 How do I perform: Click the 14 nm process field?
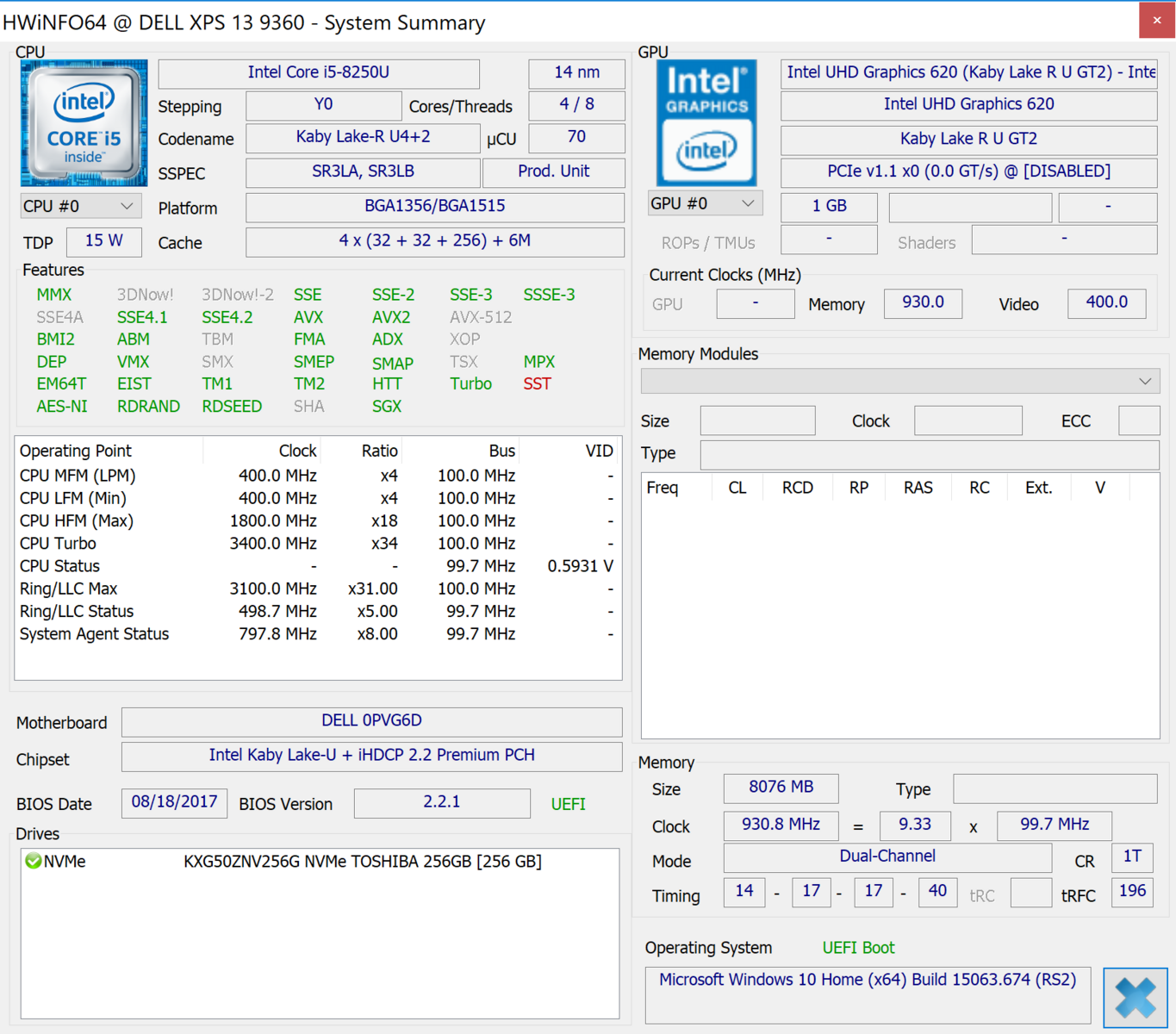tap(576, 73)
